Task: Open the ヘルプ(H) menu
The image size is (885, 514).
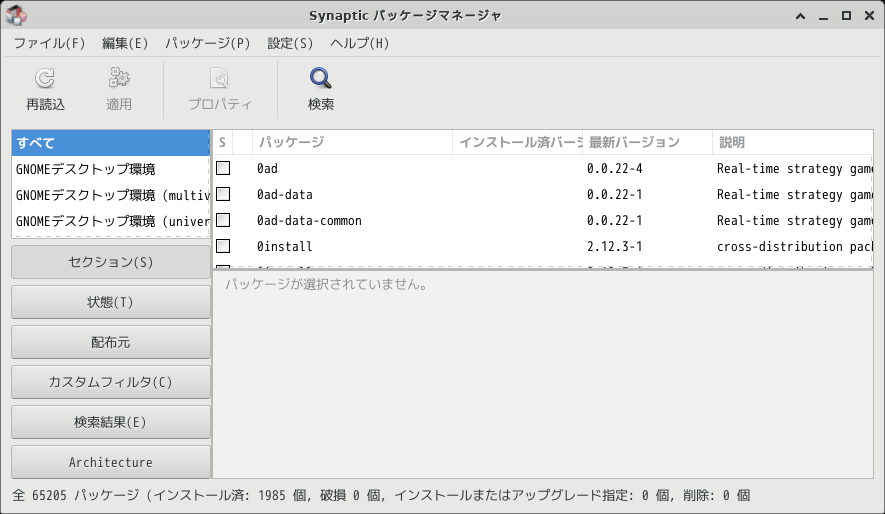Action: tap(360, 43)
